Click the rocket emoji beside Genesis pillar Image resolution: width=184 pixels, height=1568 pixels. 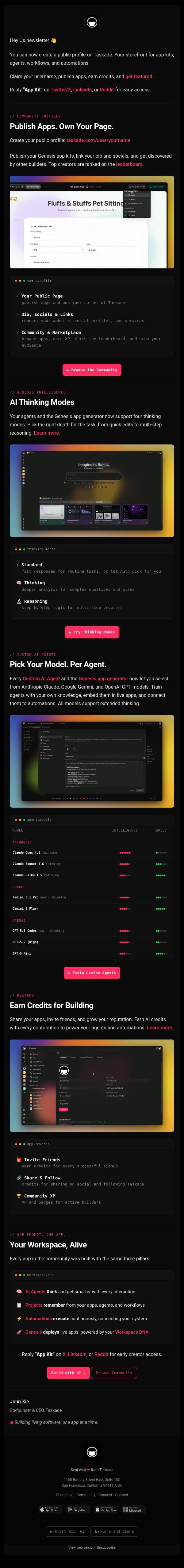click(x=19, y=1332)
